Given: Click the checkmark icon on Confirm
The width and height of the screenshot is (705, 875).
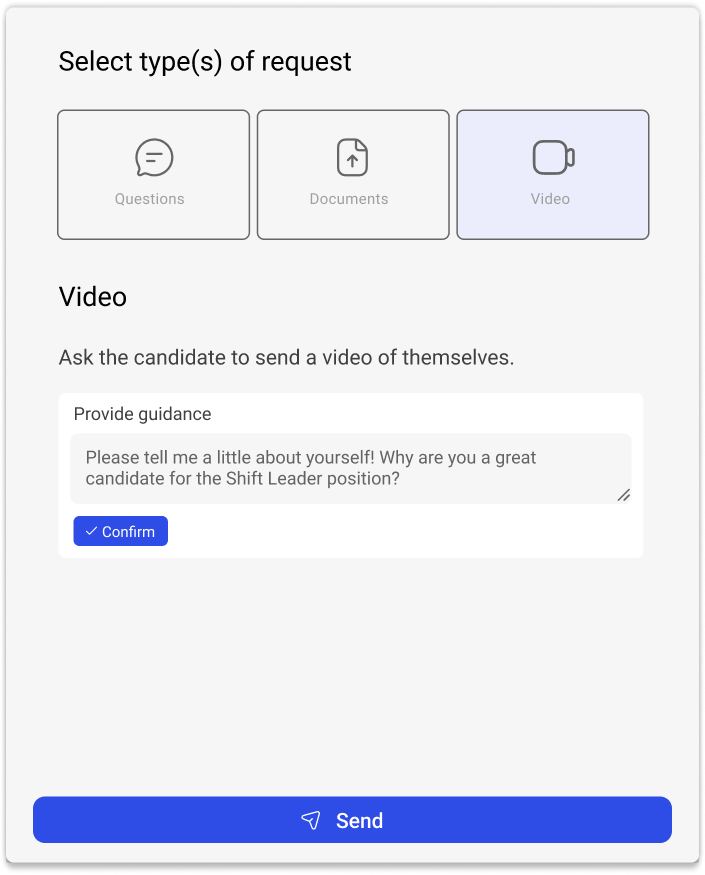Looking at the screenshot, I should tap(91, 531).
